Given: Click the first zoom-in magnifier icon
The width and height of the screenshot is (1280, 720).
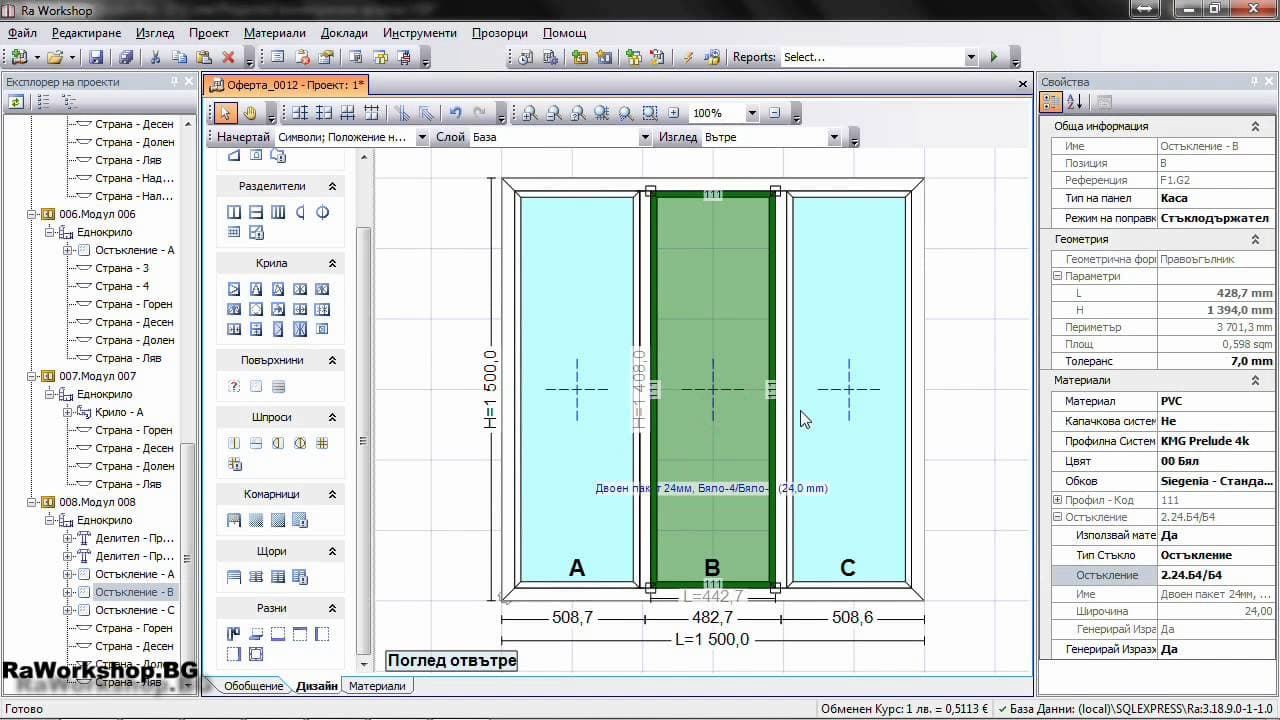Looking at the screenshot, I should point(529,113).
